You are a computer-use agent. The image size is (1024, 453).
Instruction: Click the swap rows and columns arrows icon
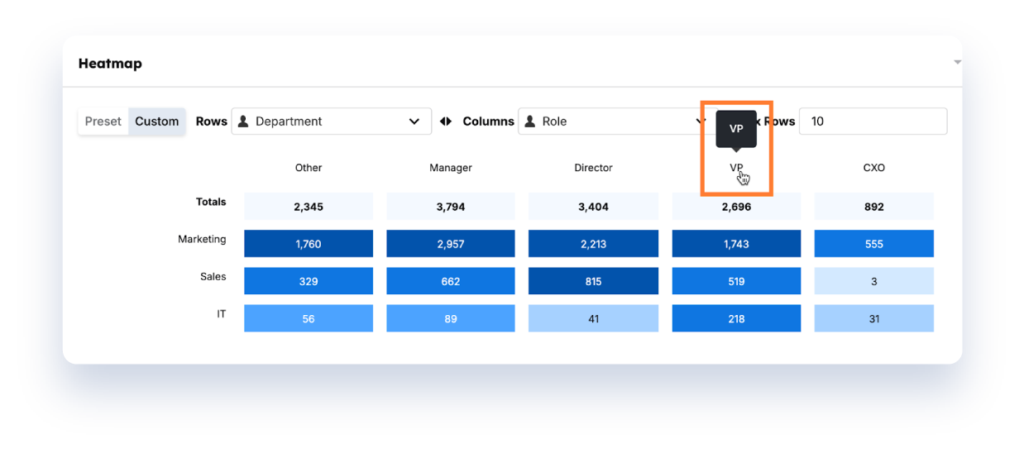pos(446,122)
